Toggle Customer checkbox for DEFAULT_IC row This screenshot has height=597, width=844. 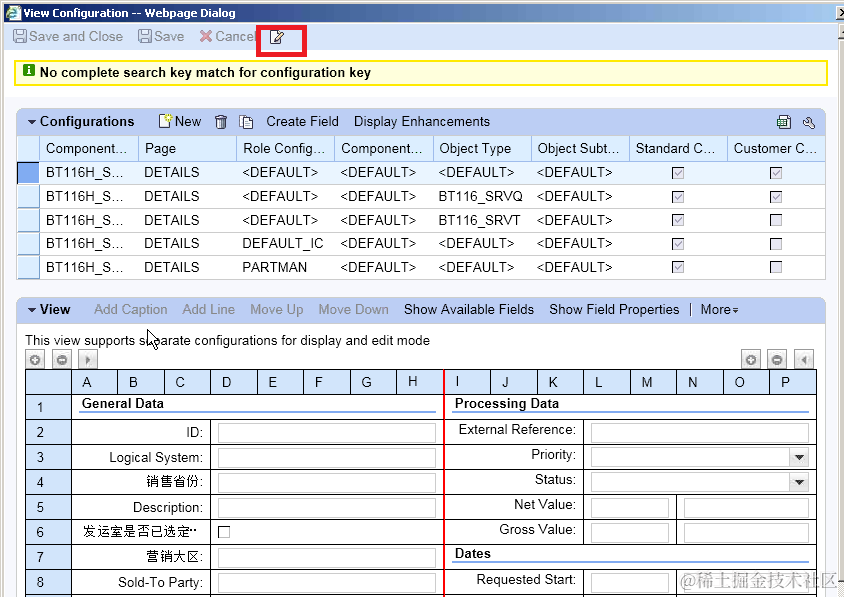(x=776, y=244)
